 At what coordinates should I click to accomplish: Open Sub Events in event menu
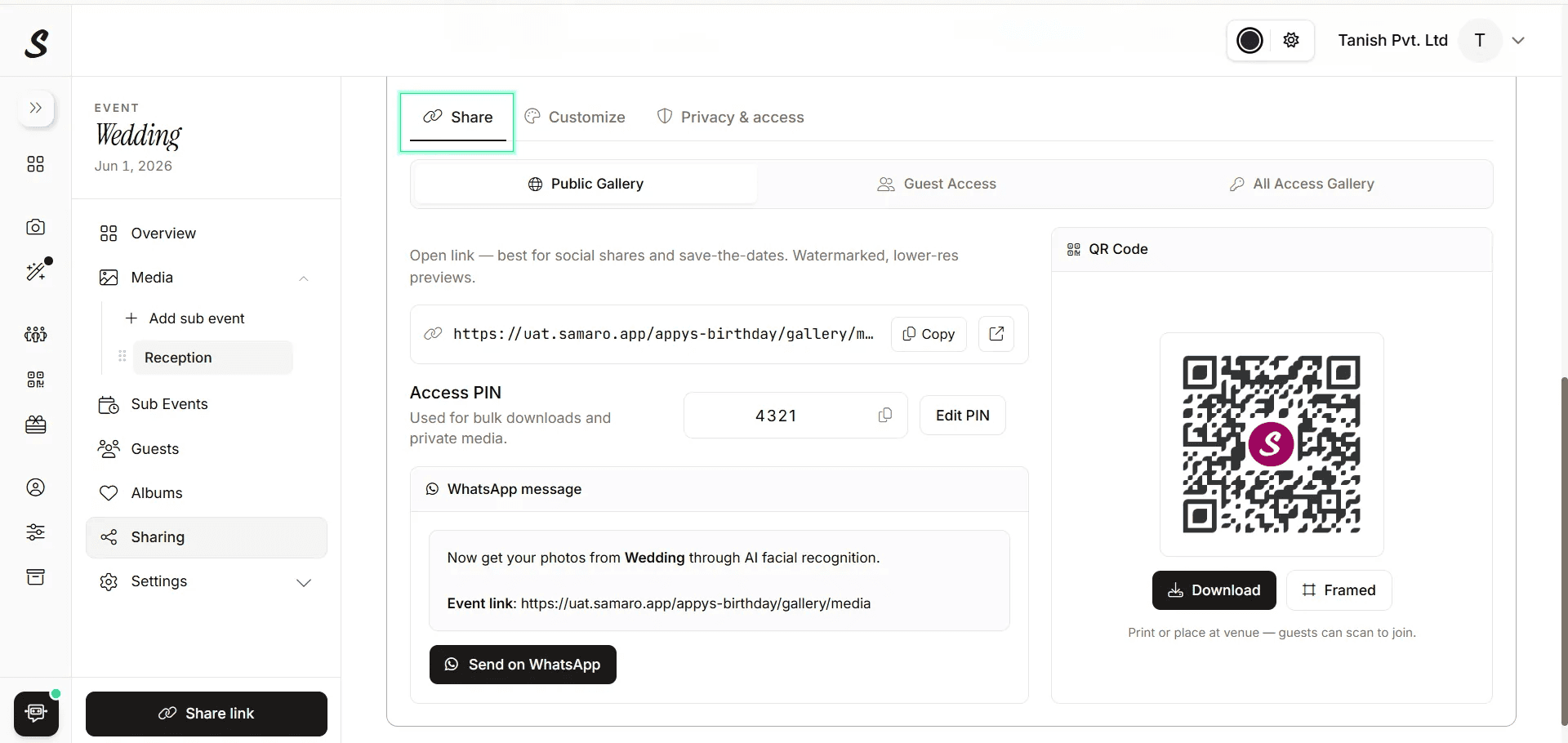207,404
